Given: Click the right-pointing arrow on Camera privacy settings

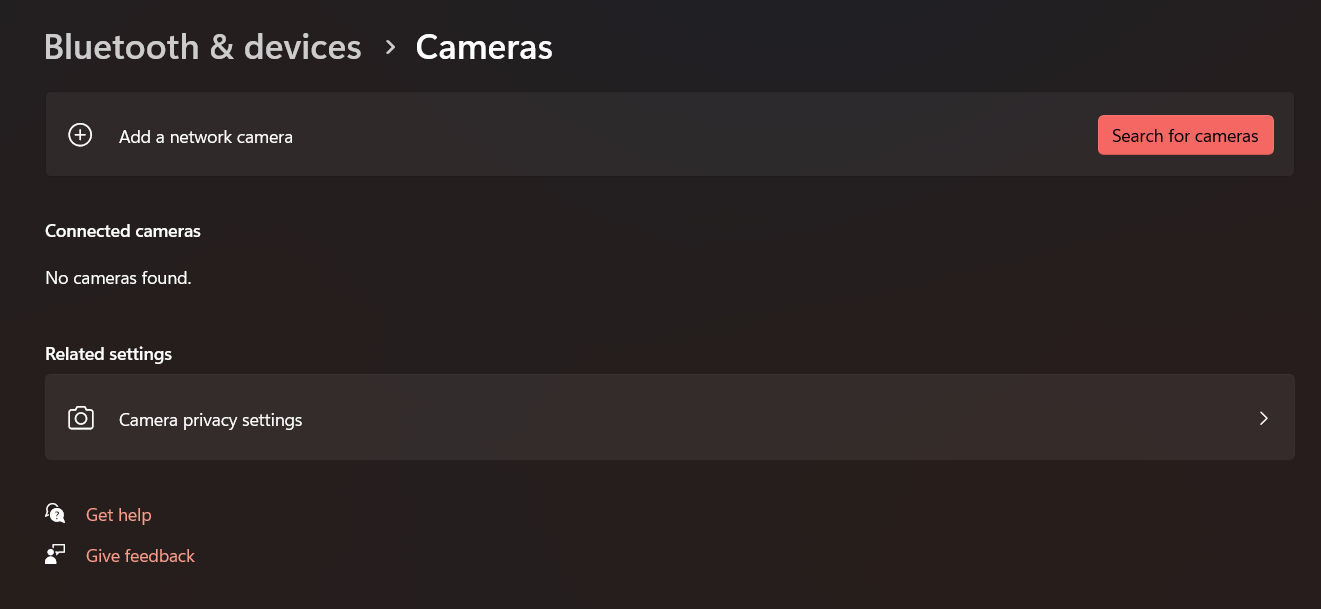Looking at the screenshot, I should tap(1263, 418).
